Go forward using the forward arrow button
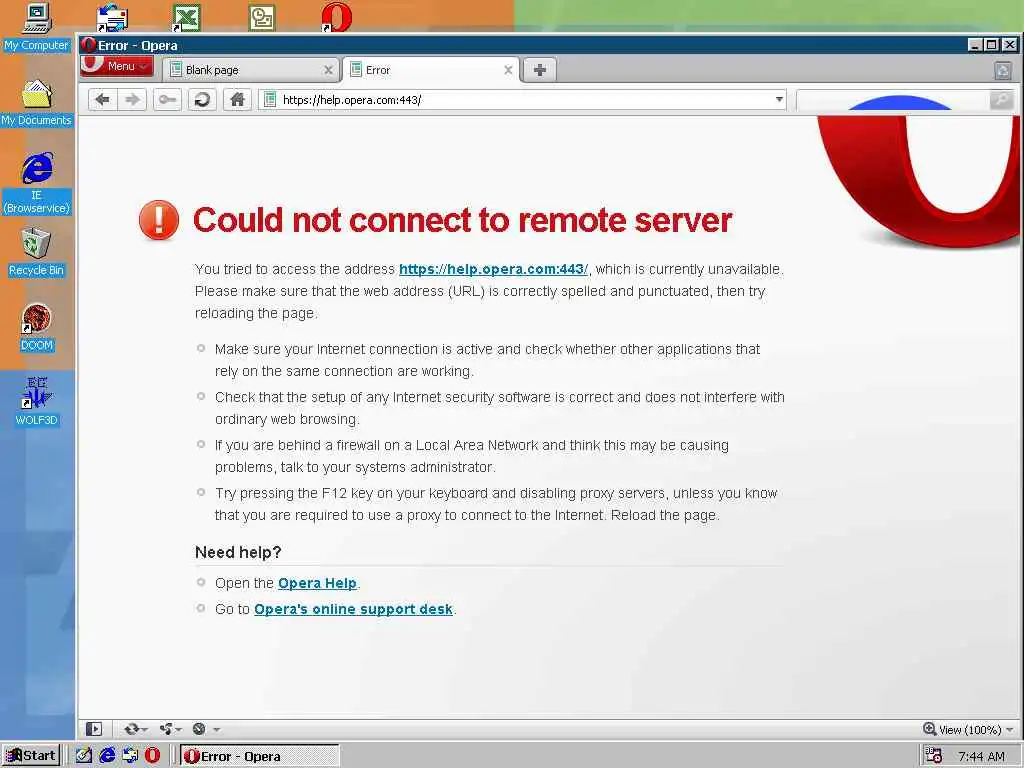The image size is (1024, 768). (x=132, y=100)
